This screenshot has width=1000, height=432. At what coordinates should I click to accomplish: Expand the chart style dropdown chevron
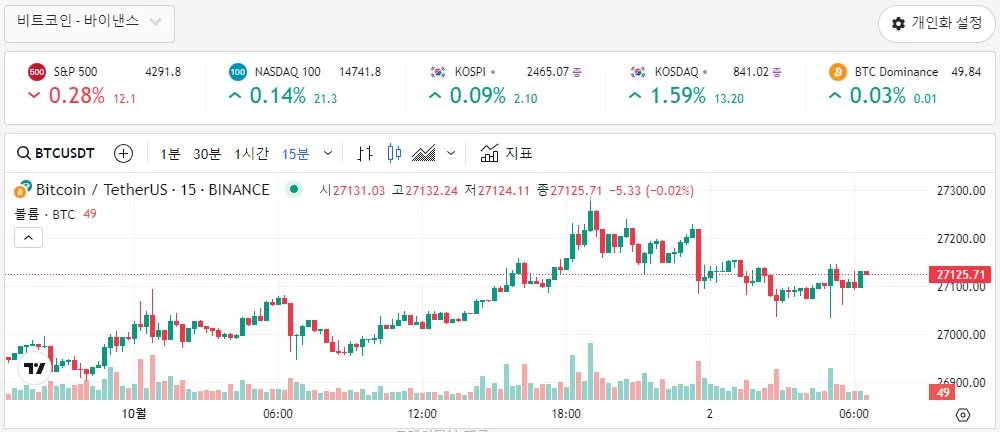click(x=452, y=153)
